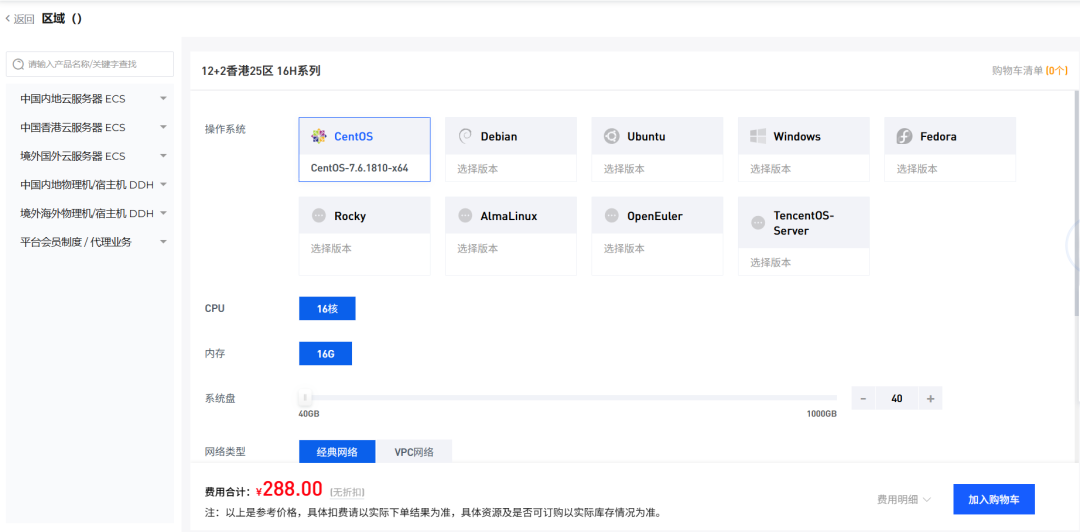Image resolution: width=1080 pixels, height=532 pixels.
Task: Open TencentOS-Server 选择版本 dropdown
Action: click(x=804, y=262)
